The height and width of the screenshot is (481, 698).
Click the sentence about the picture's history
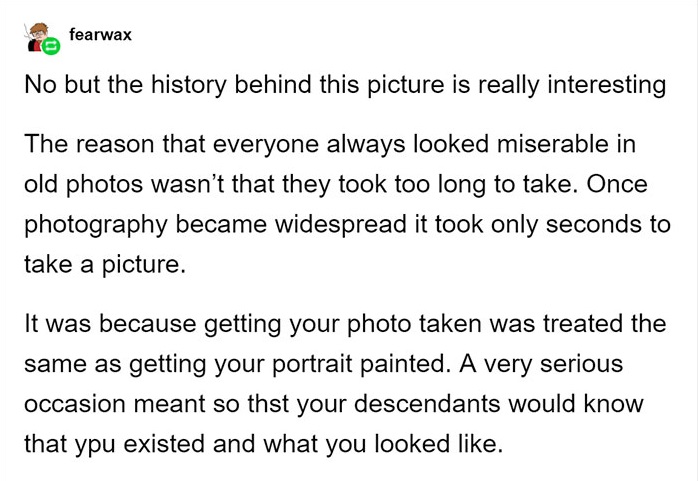(x=345, y=84)
